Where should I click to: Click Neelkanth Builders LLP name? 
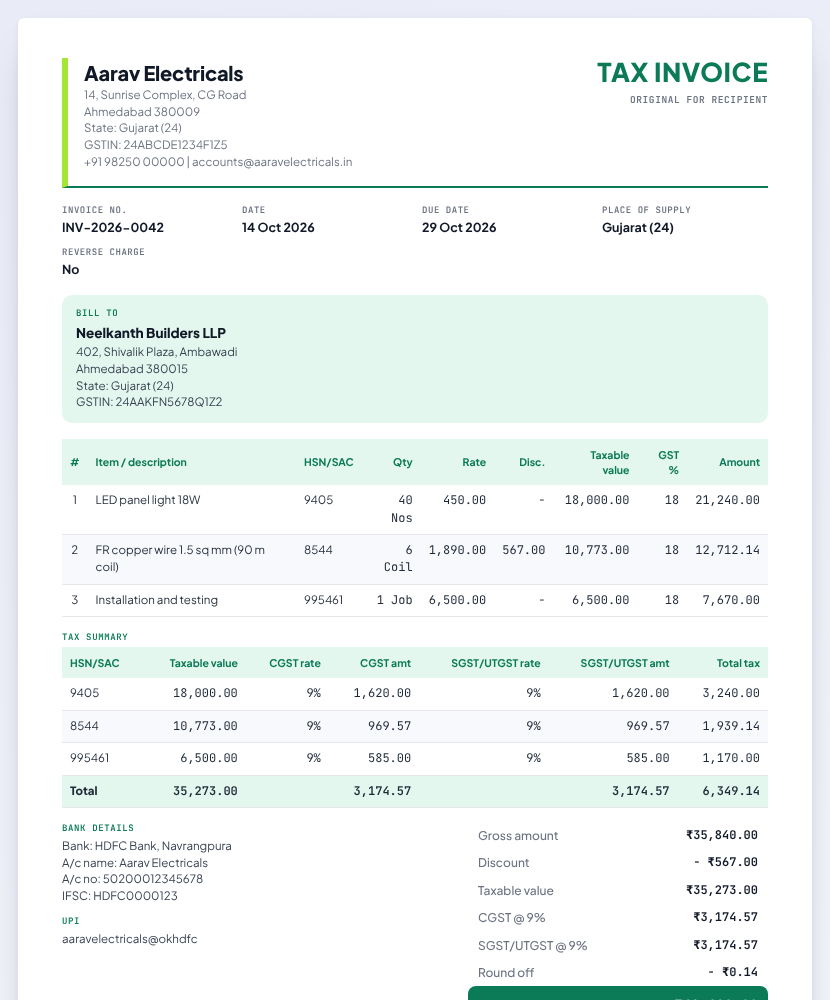click(151, 333)
